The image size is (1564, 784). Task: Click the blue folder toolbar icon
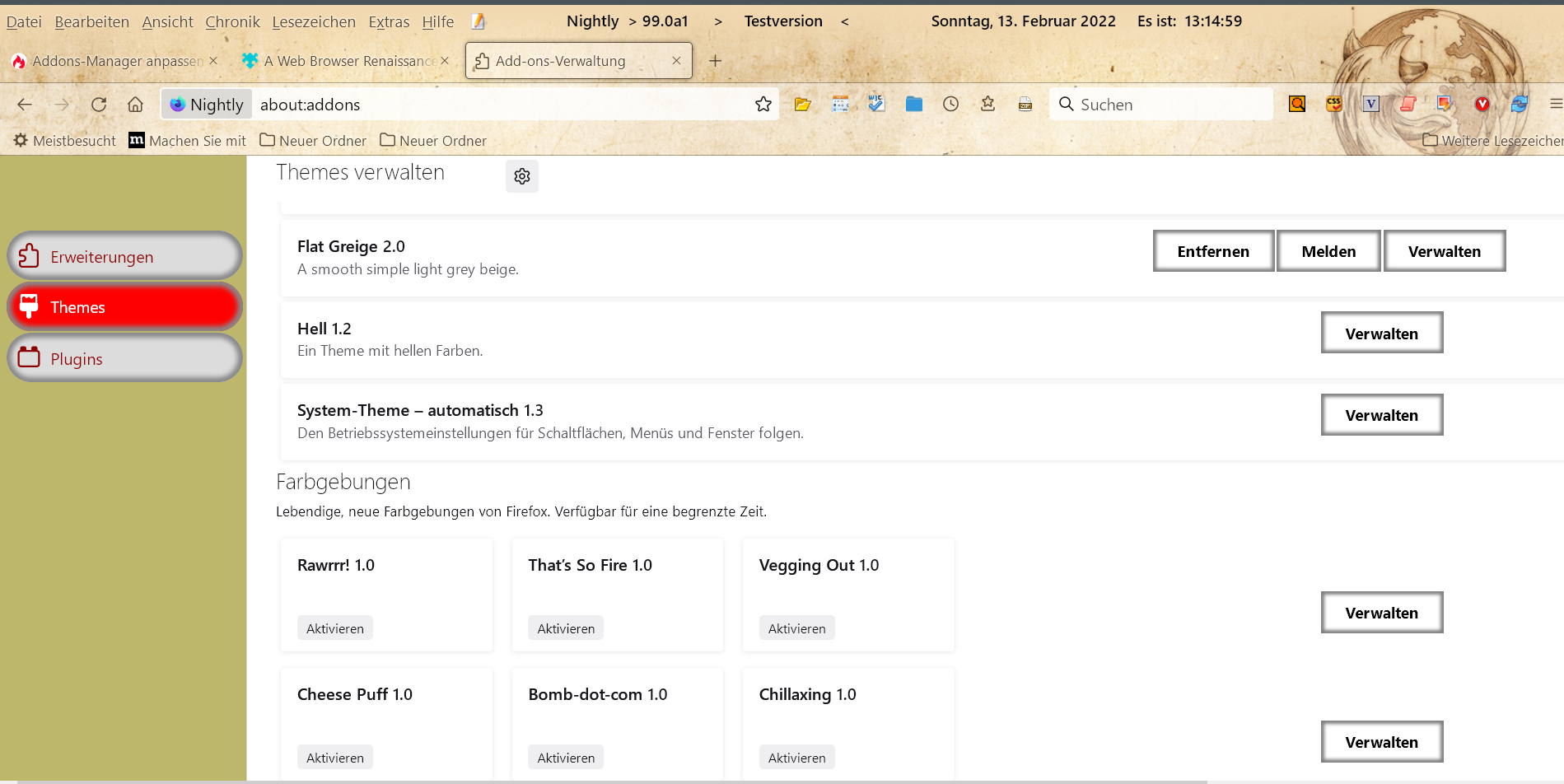coord(914,104)
